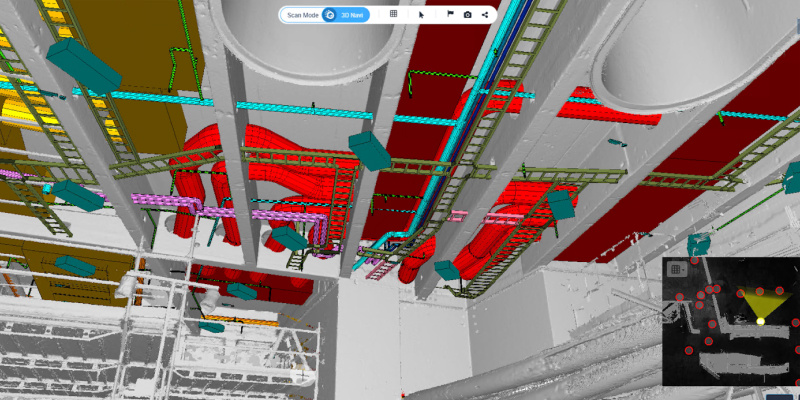The height and width of the screenshot is (400, 800).
Task: Select scan marker at yellow cone's left corner
Action: (740, 293)
